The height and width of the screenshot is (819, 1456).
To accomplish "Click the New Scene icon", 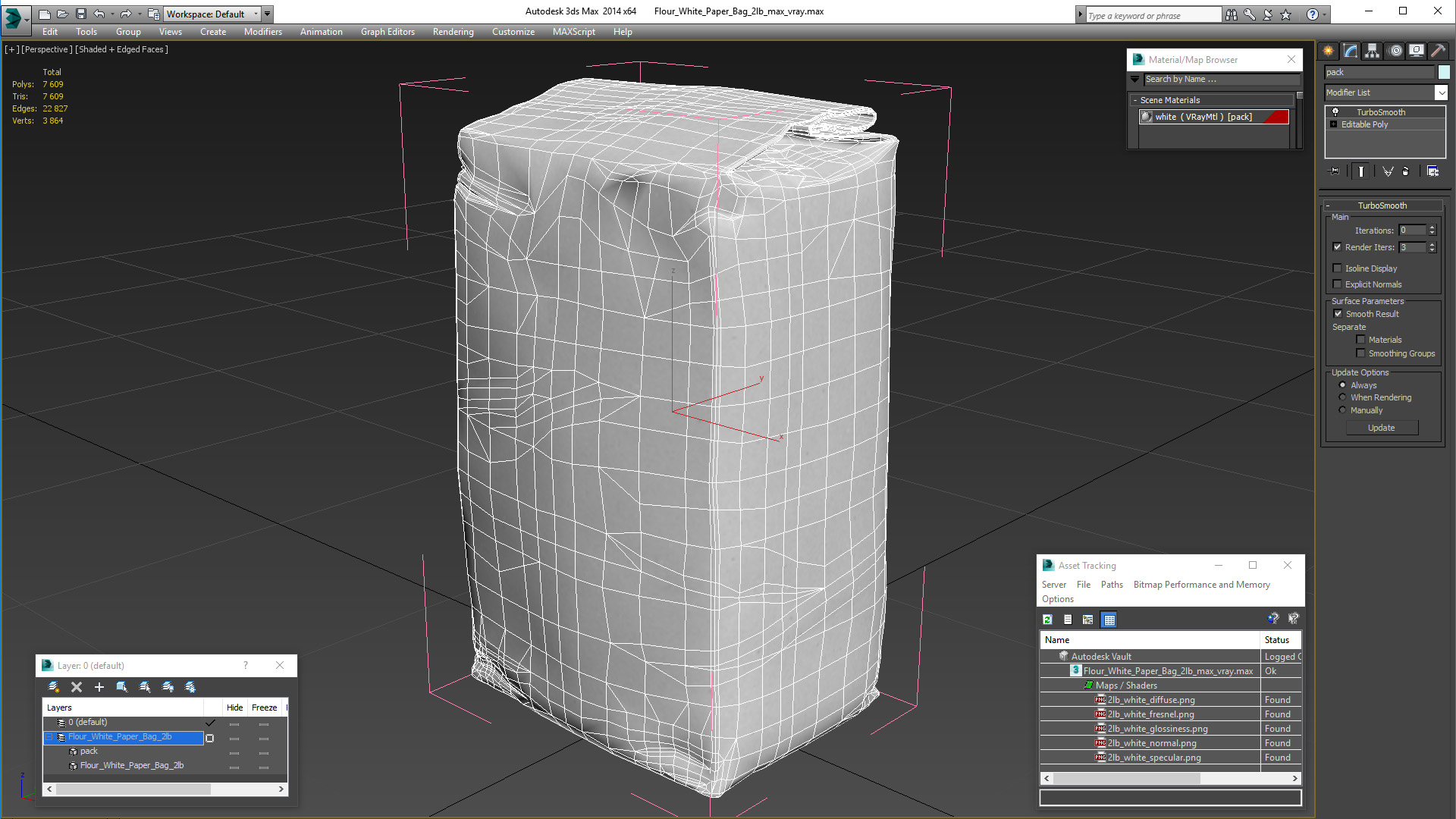I will tap(45, 14).
